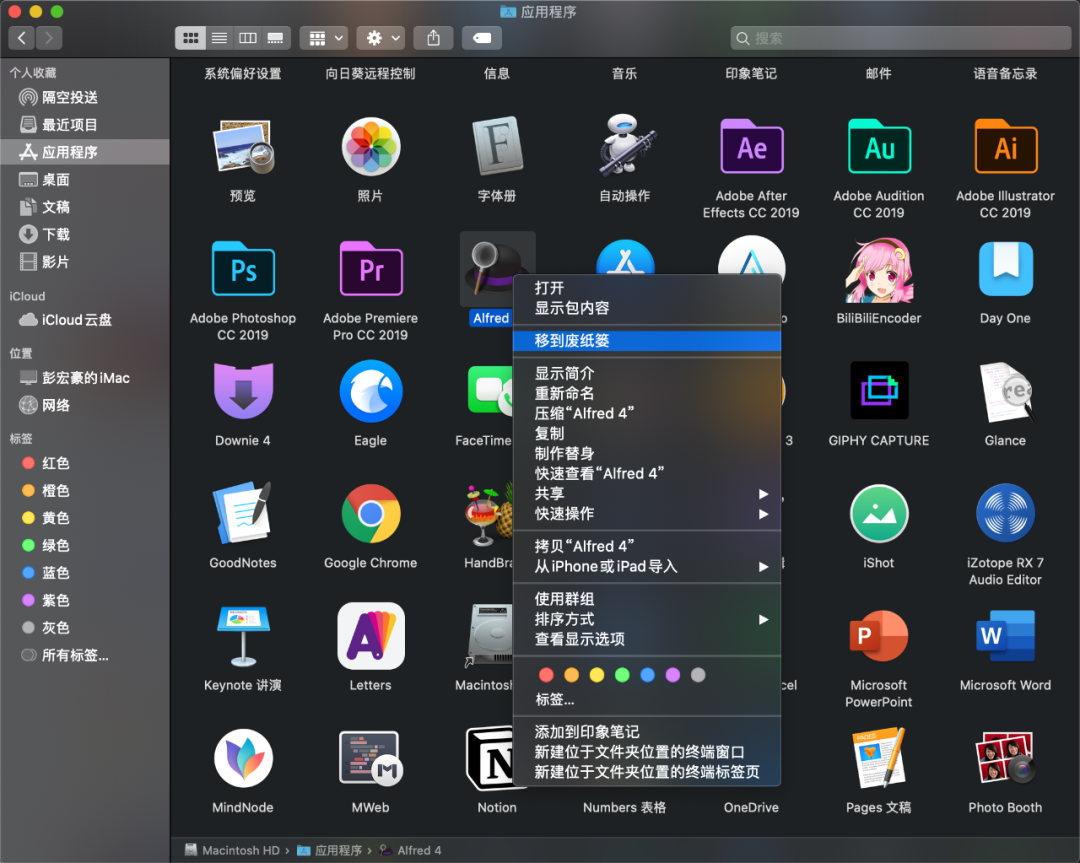Open the Automator (自动操作) icon
Viewport: 1080px width, 863px height.
(x=625, y=145)
